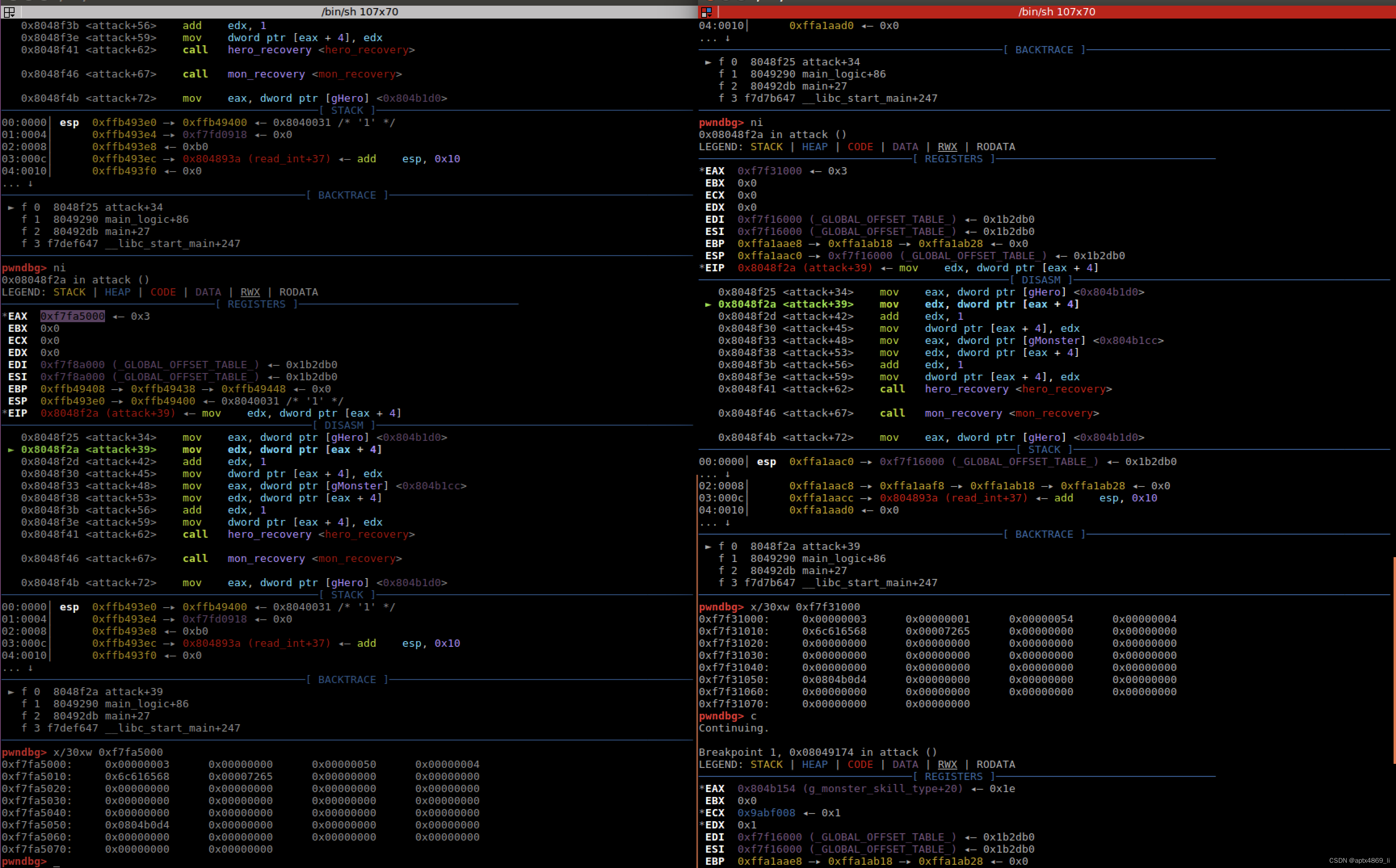Click the 'pwndbg> c' command line

[727, 716]
